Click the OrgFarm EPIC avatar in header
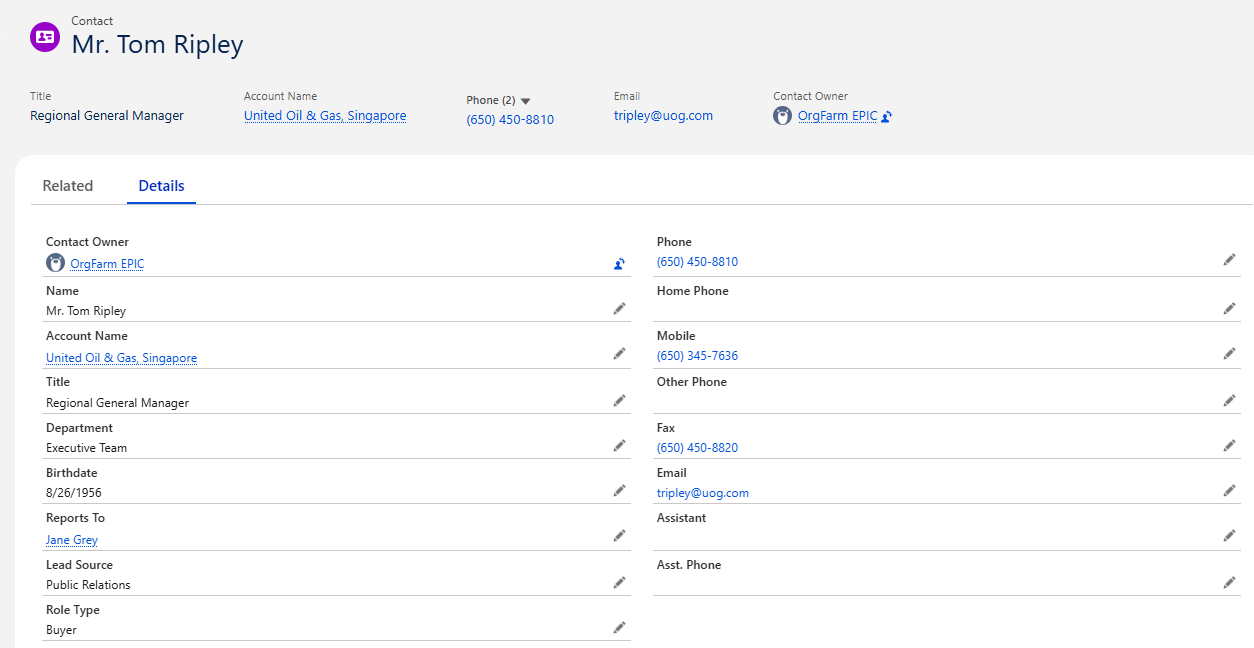Viewport: 1254px width, 648px height. pos(783,116)
